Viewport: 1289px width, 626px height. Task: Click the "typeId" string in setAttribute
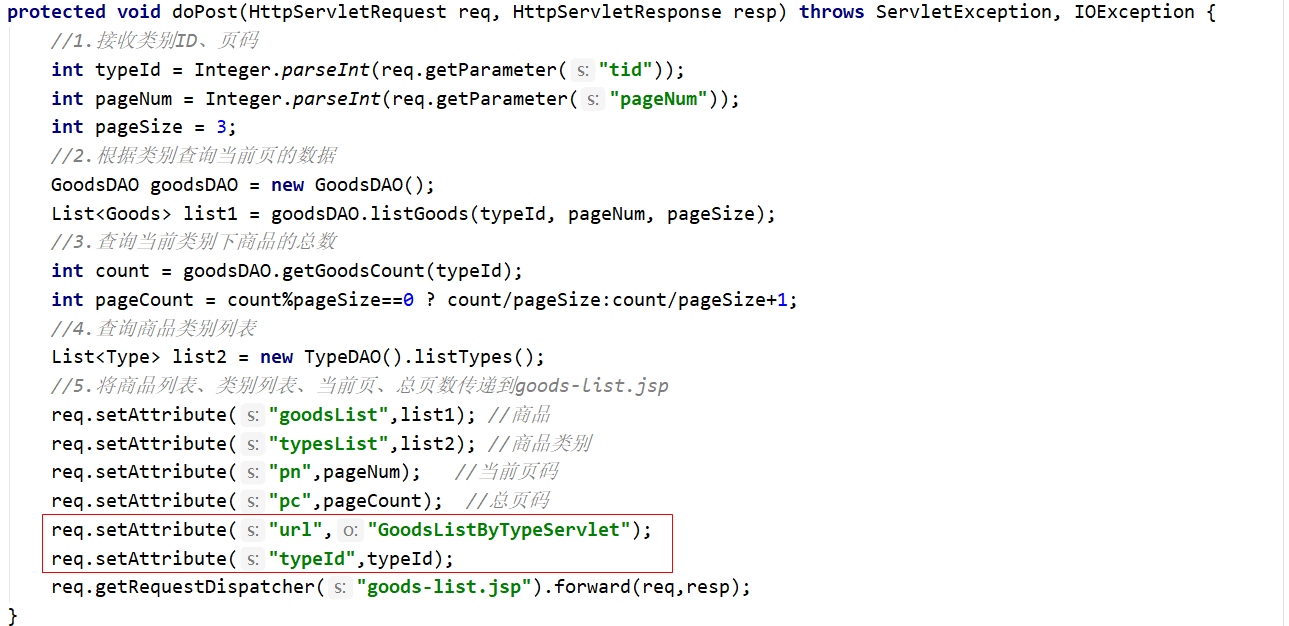click(312, 559)
